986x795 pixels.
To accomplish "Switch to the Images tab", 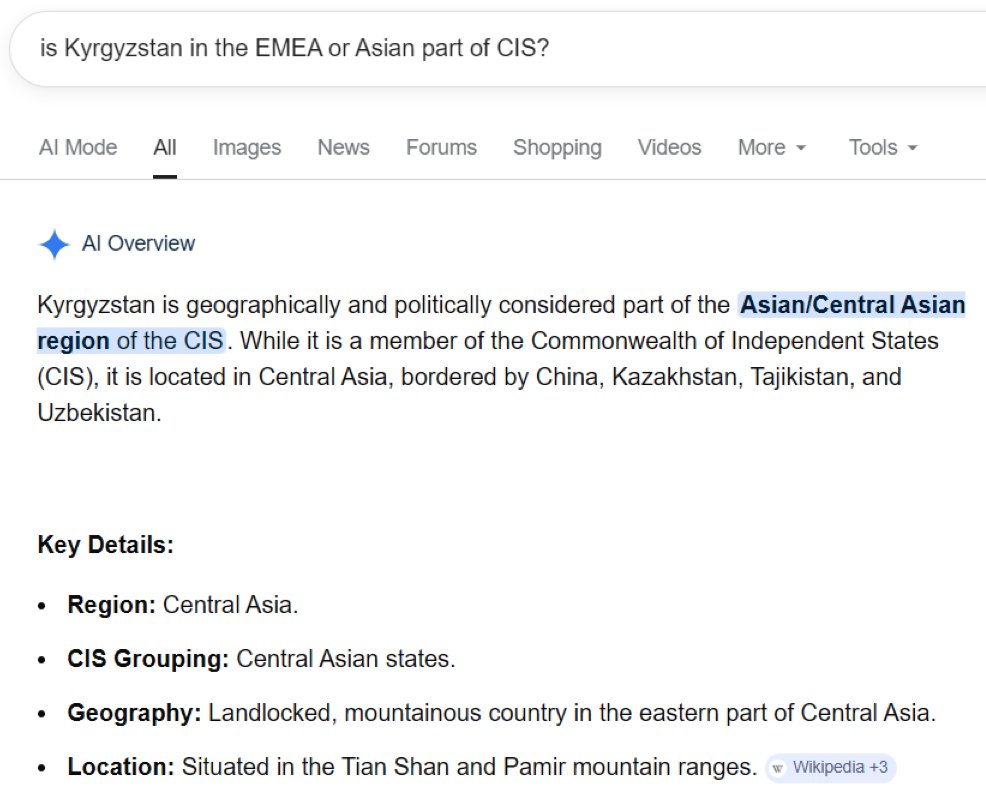I will (x=247, y=147).
